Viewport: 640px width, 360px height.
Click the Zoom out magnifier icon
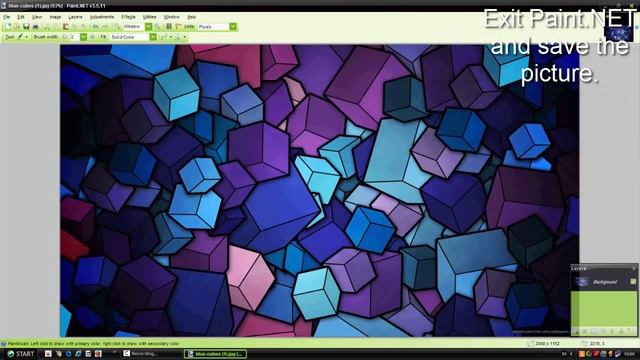(x=117, y=27)
